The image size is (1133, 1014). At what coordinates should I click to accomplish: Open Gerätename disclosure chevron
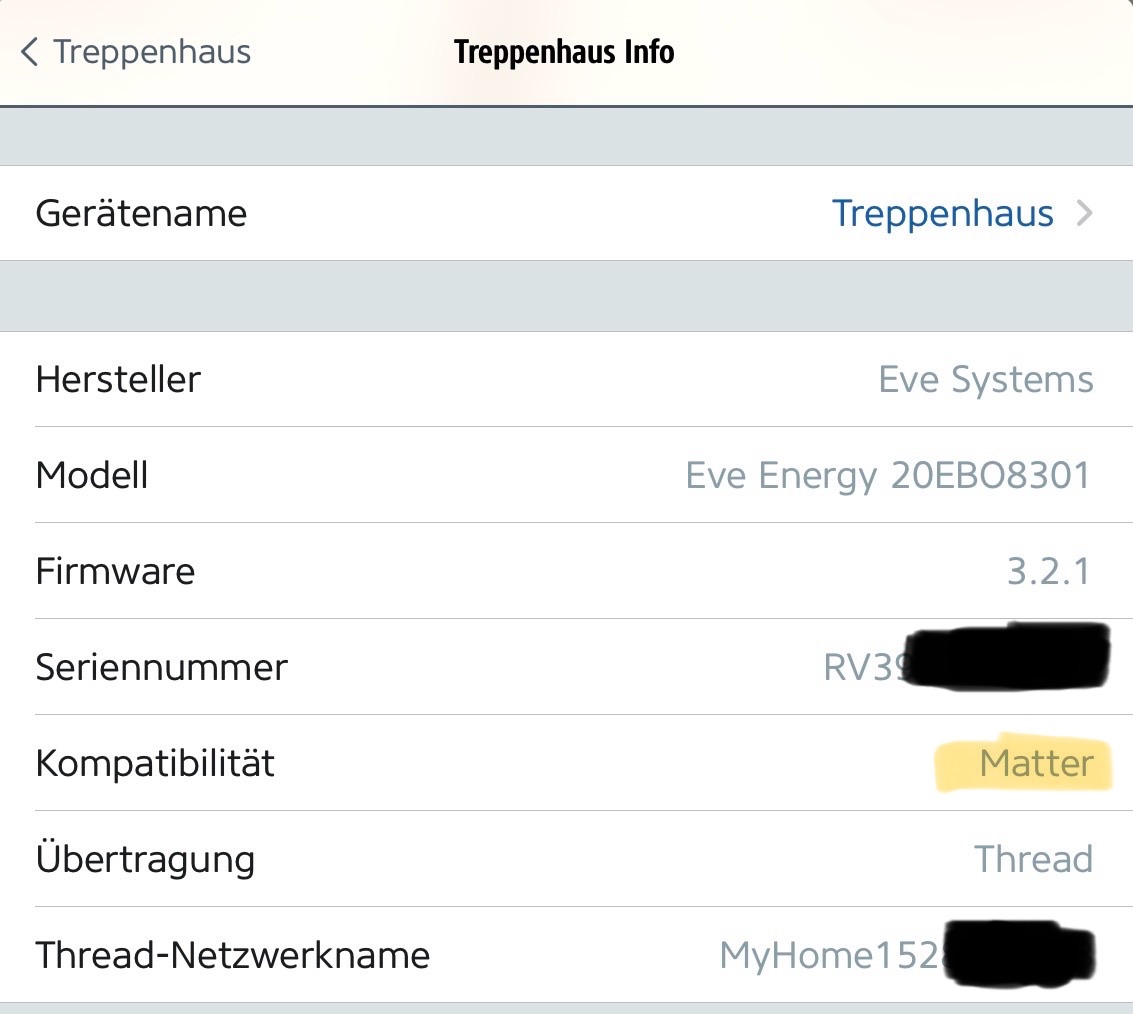pos(1084,214)
